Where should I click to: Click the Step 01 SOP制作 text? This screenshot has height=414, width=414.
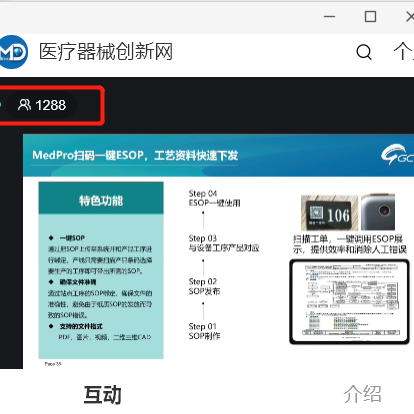(x=204, y=331)
